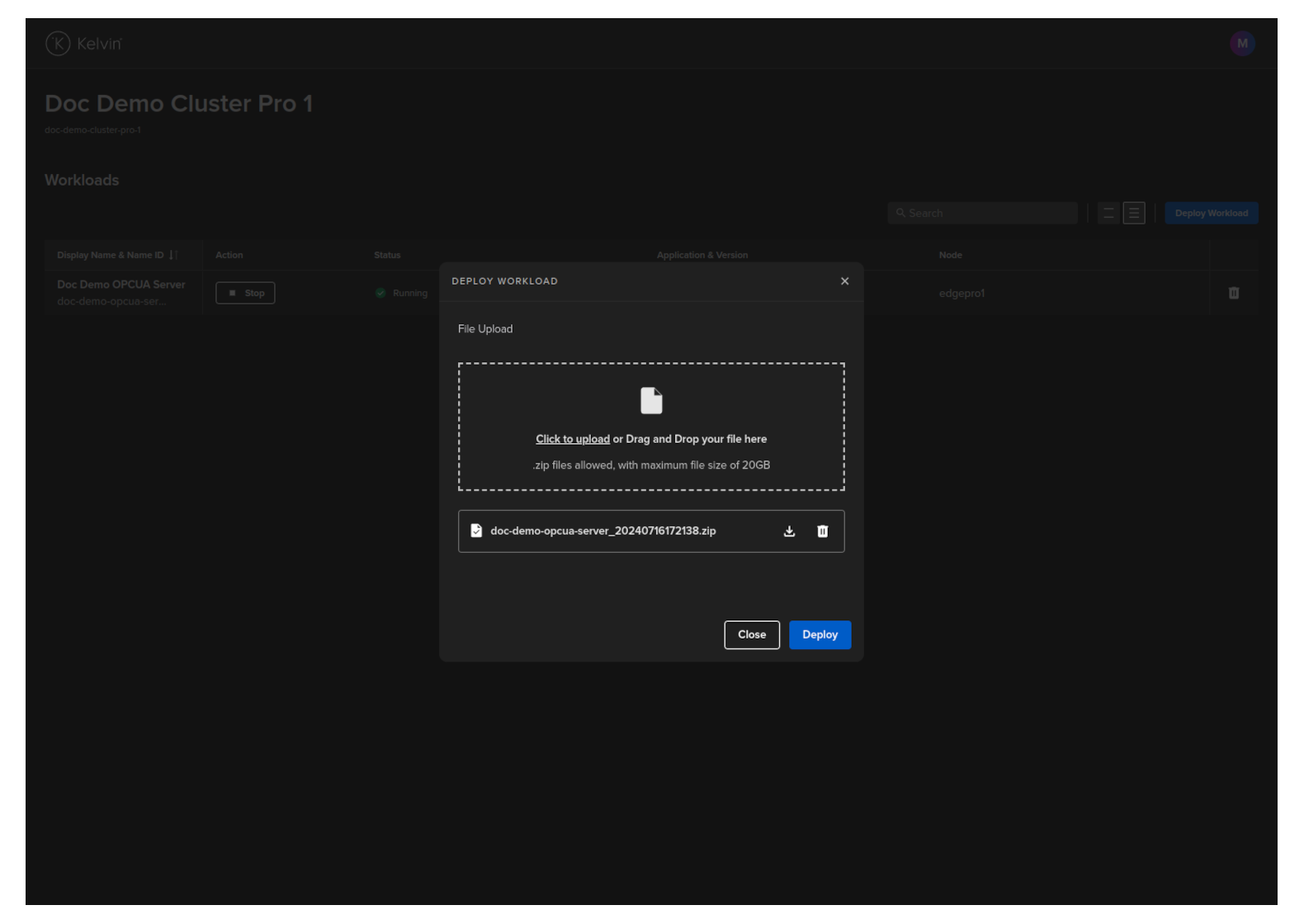Close the Deploy Workload dialog with X
Viewport: 1304px width, 924px height.
click(844, 281)
